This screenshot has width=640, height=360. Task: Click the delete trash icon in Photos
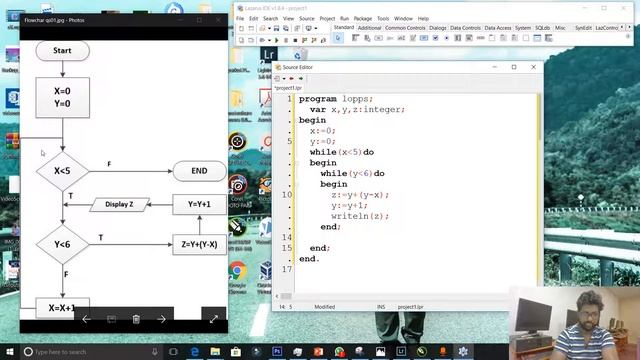(x=136, y=319)
